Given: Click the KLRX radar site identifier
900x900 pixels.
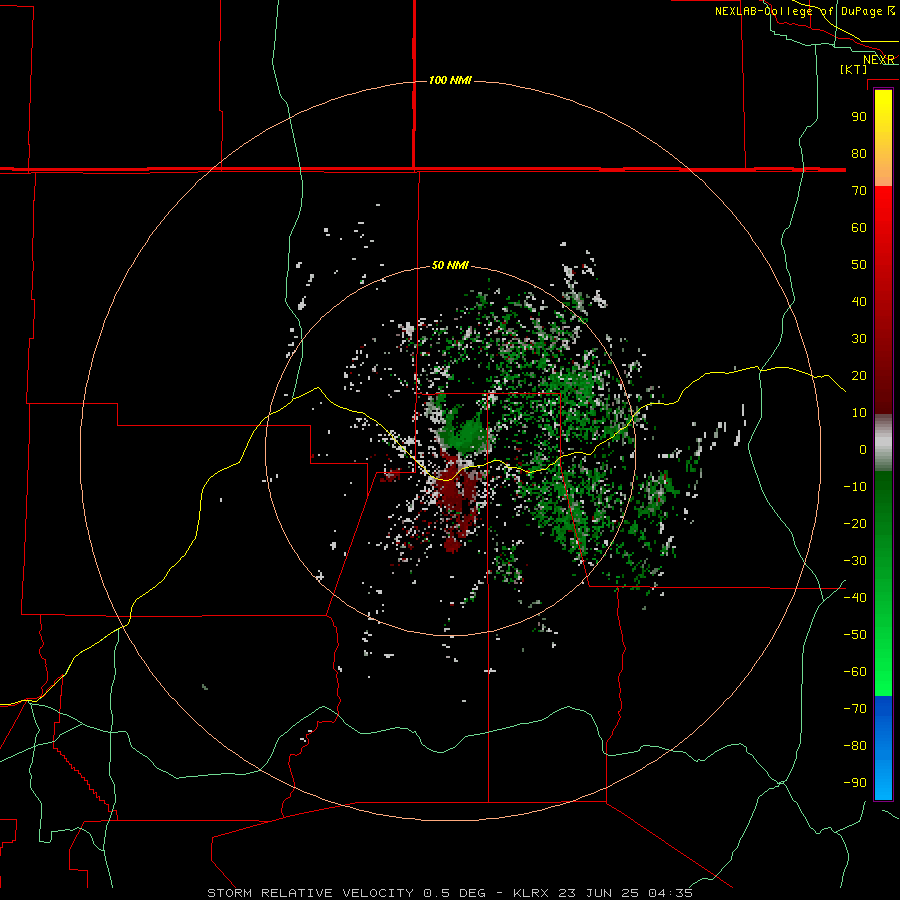Looking at the screenshot, I should 530,893.
